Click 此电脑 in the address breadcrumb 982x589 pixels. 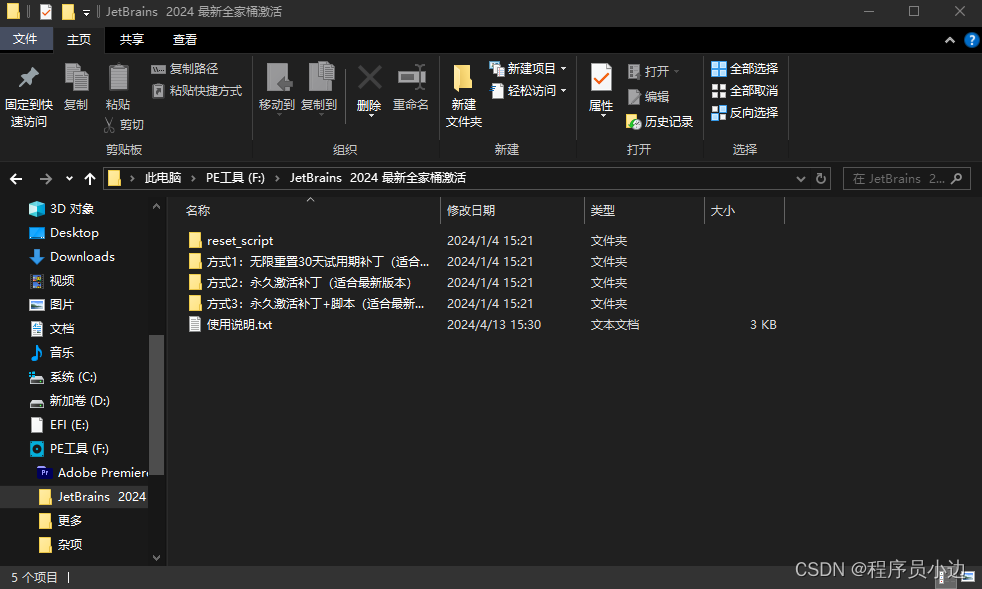tap(163, 178)
